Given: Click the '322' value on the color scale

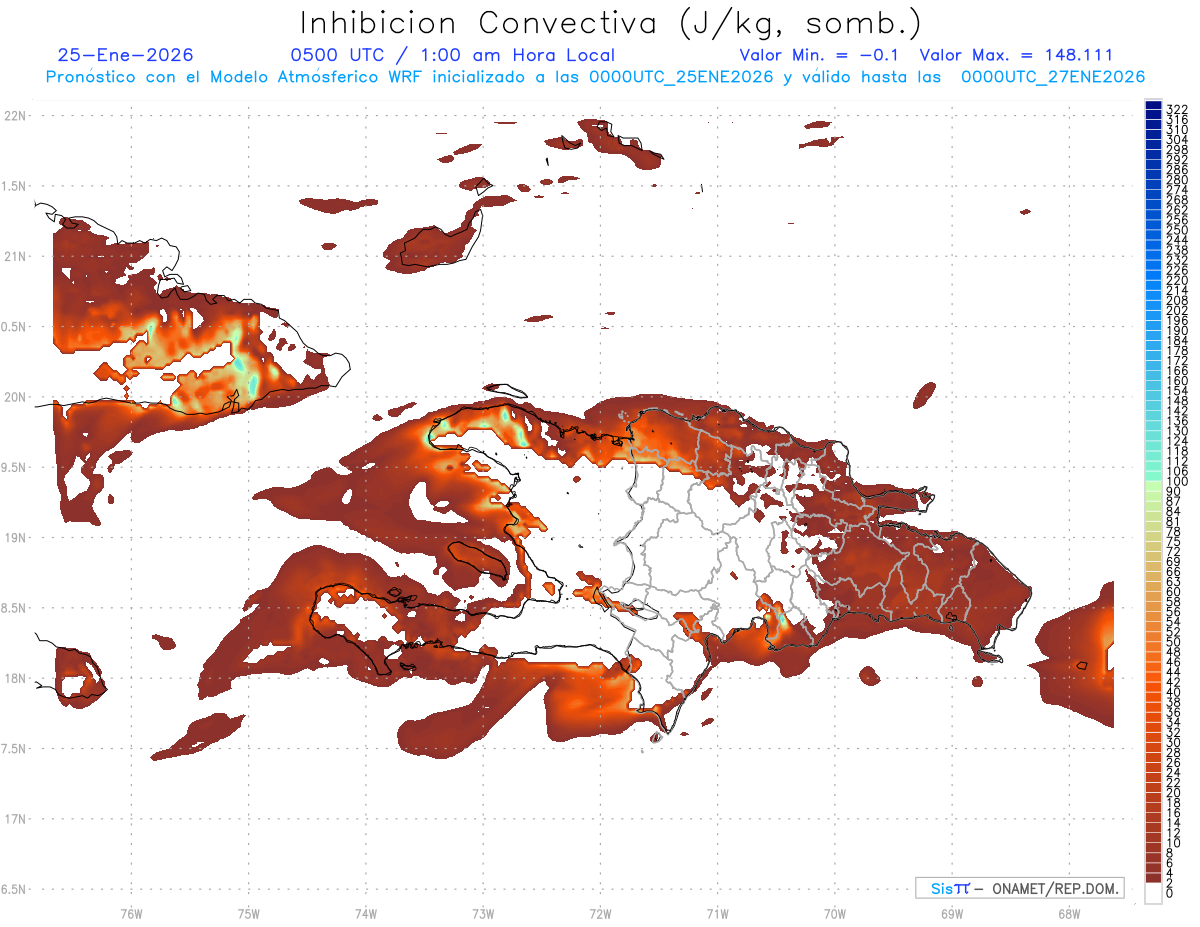Looking at the screenshot, I should (1176, 109).
